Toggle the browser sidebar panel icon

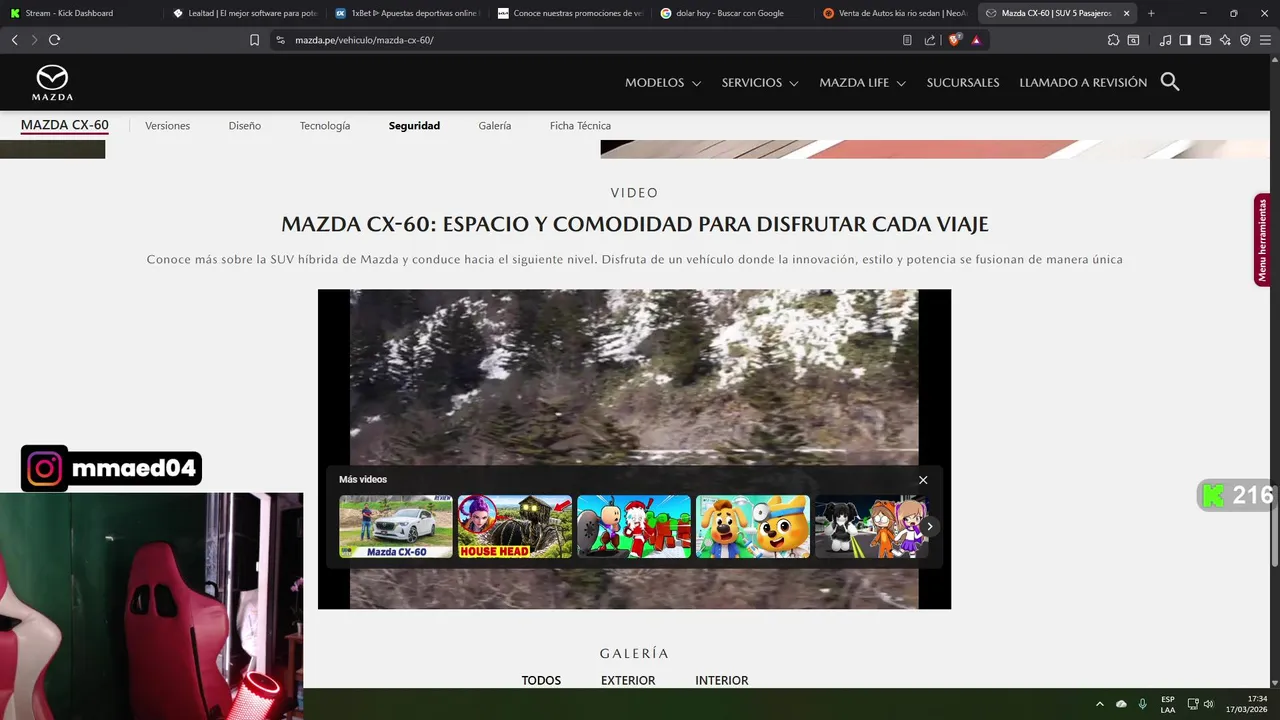tap(1185, 40)
